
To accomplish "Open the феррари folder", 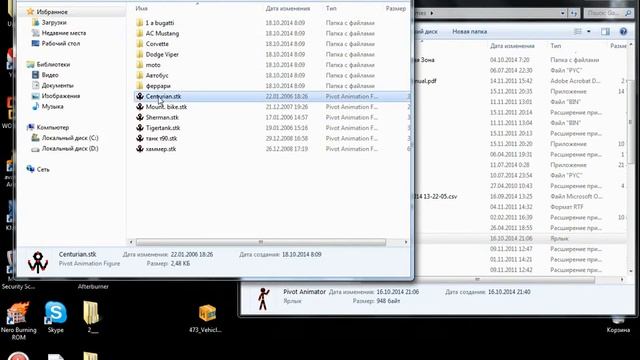I will coord(158,86).
